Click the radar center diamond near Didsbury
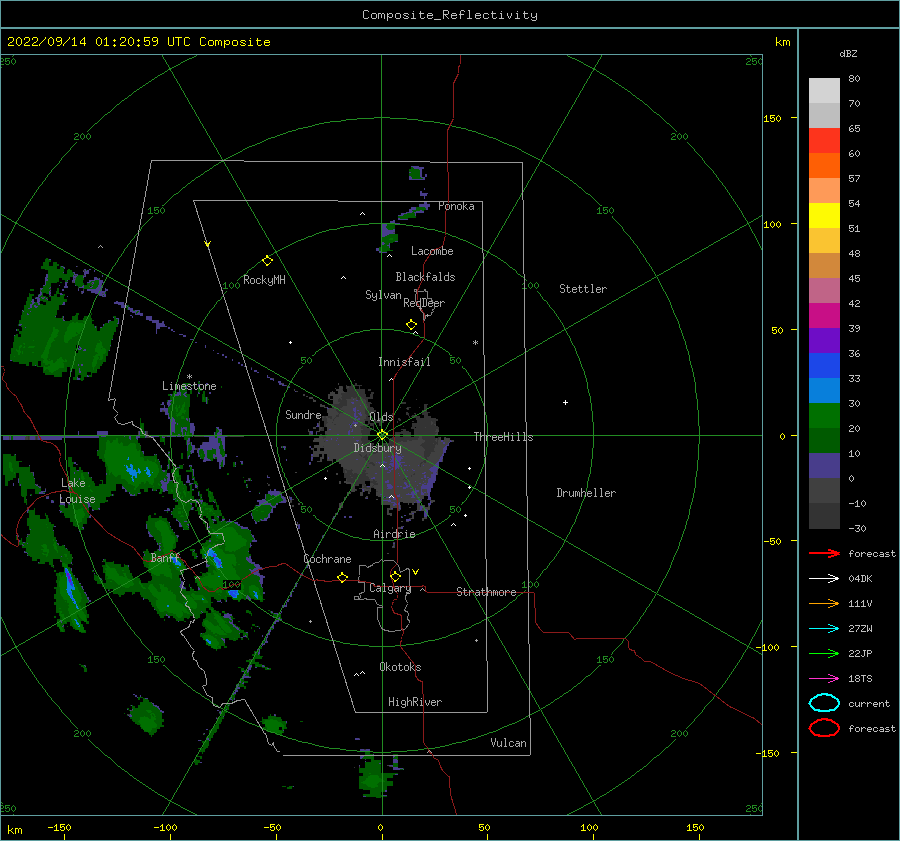 pyautogui.click(x=382, y=435)
